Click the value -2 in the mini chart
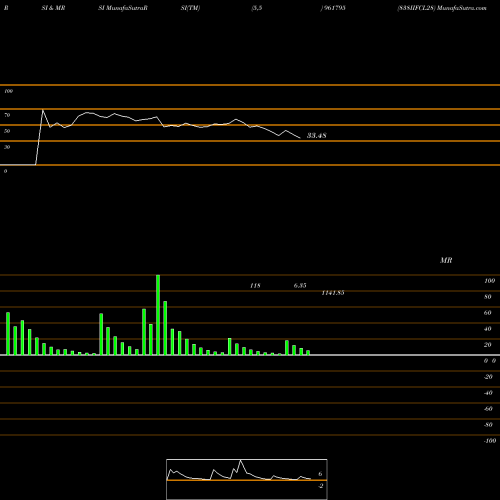Image resolution: width=500 pixels, height=500 pixels. coord(320,486)
